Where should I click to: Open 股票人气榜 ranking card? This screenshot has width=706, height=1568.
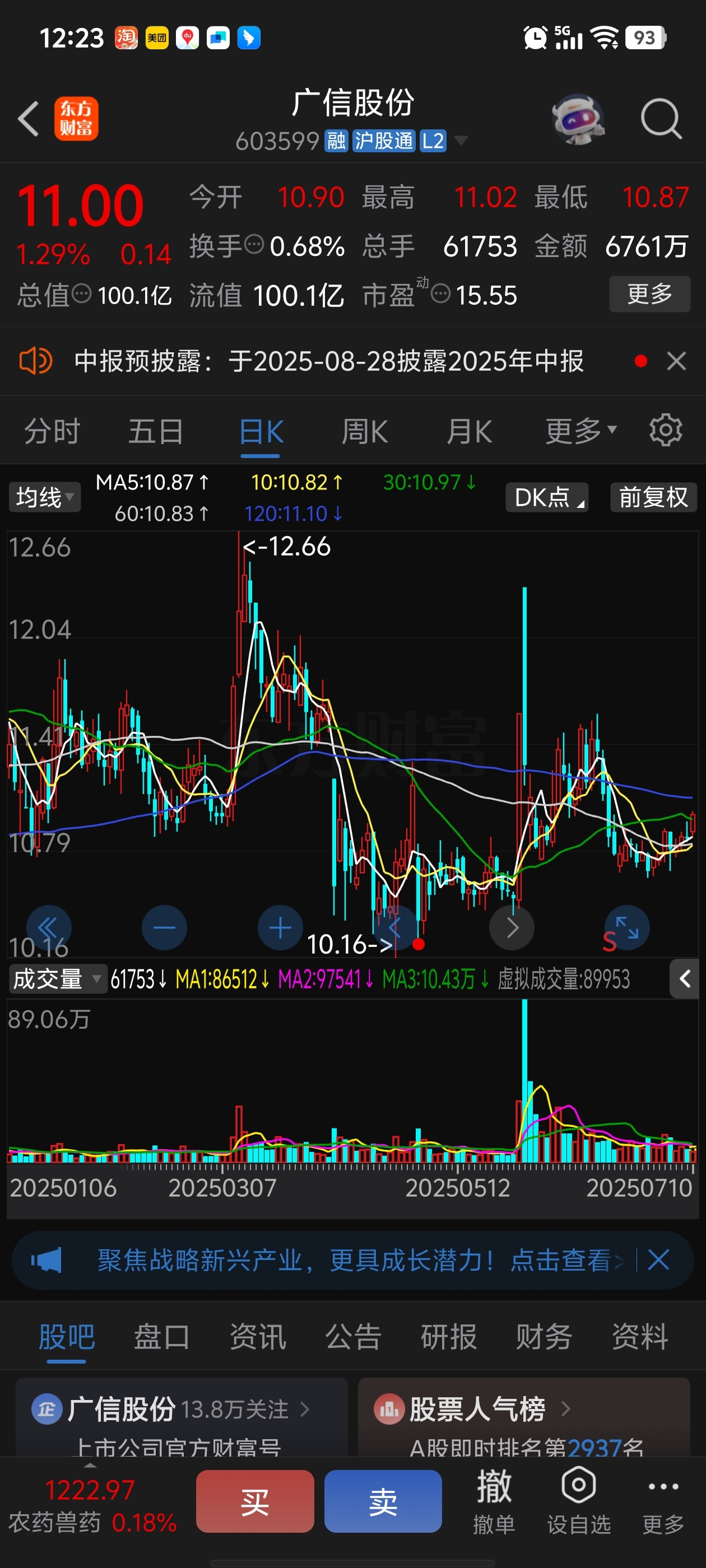[524, 1418]
